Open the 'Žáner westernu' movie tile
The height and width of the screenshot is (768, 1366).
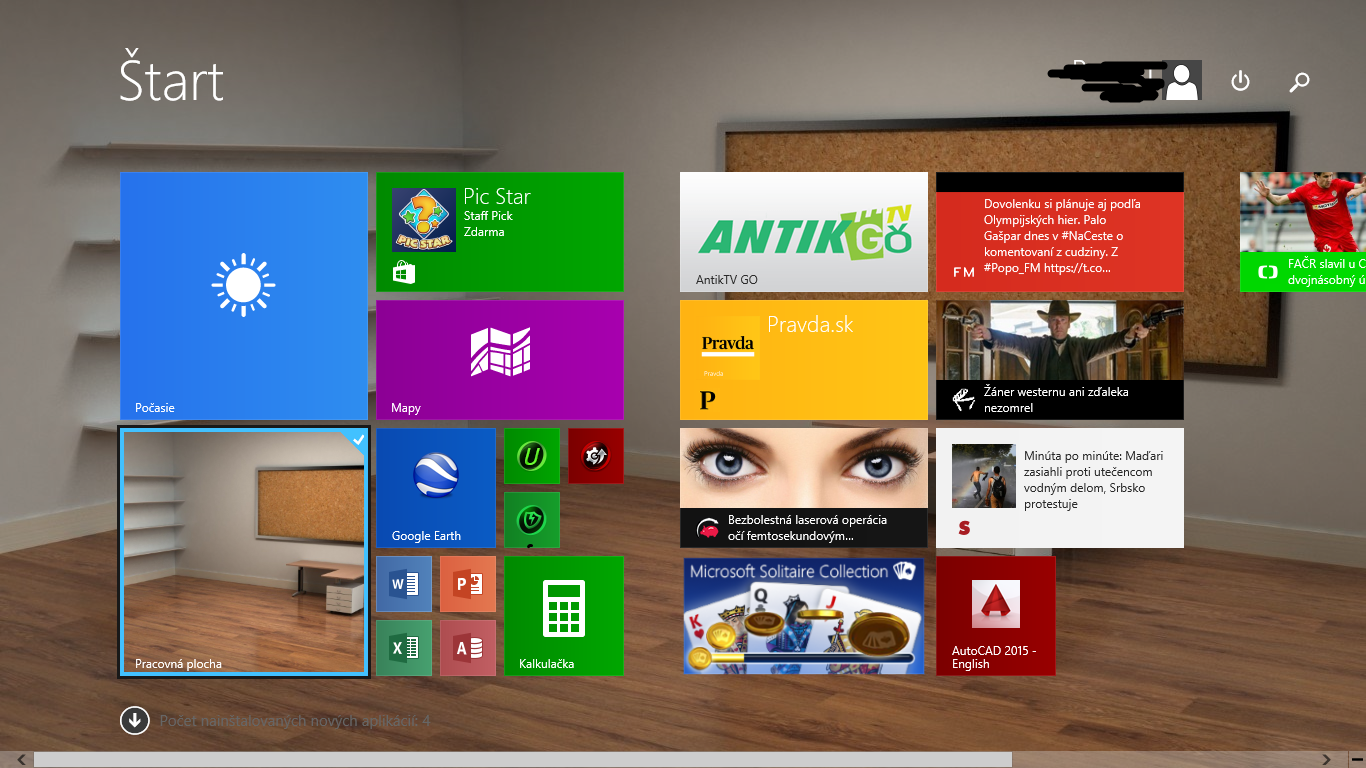tap(1060, 360)
